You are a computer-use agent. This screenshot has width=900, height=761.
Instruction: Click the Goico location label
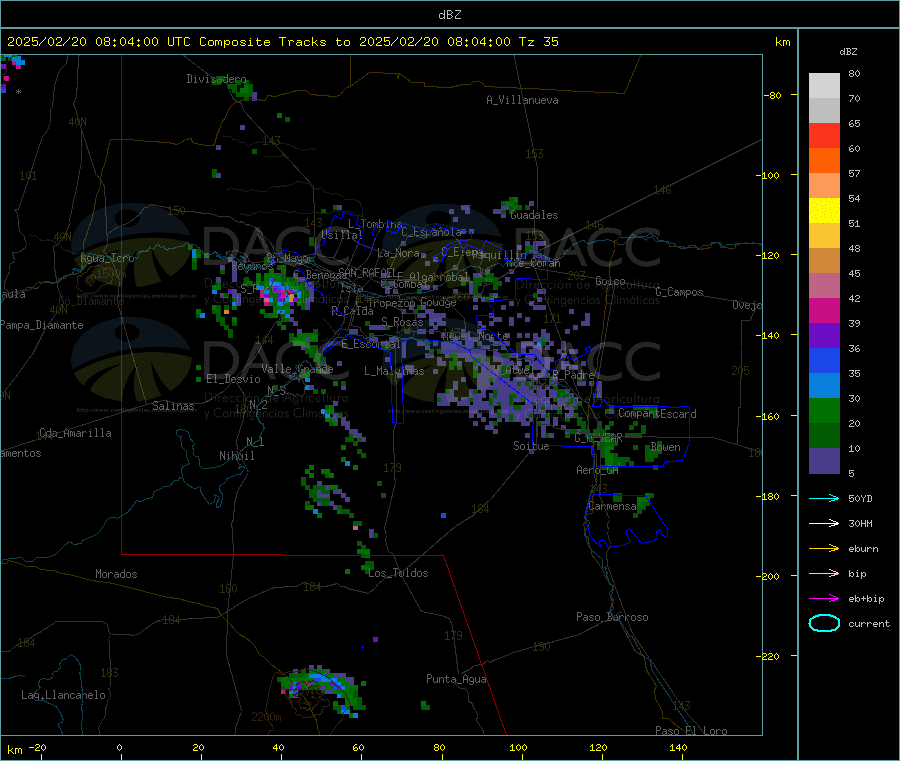point(610,281)
